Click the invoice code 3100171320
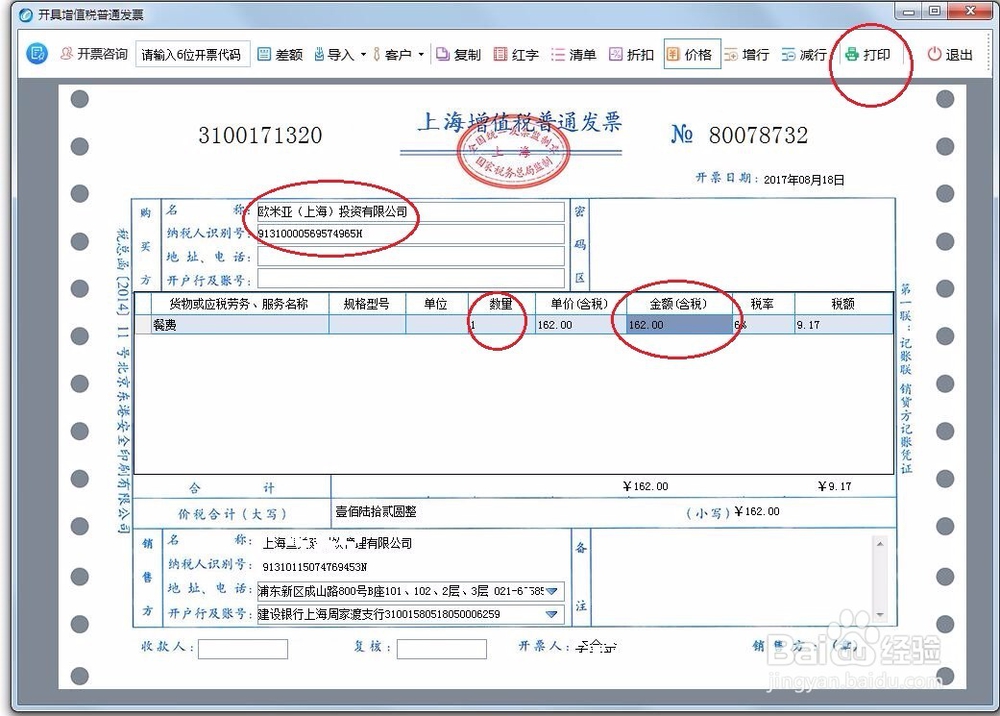This screenshot has width=1000, height=716. coord(260,135)
